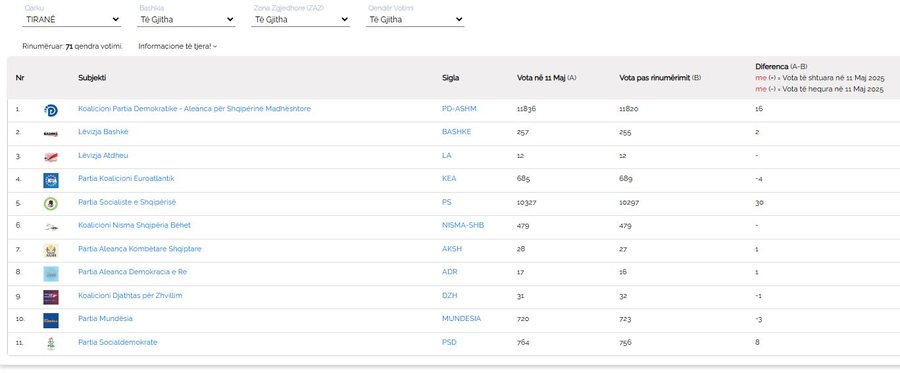Select difference value -4 in KEA row

point(759,179)
